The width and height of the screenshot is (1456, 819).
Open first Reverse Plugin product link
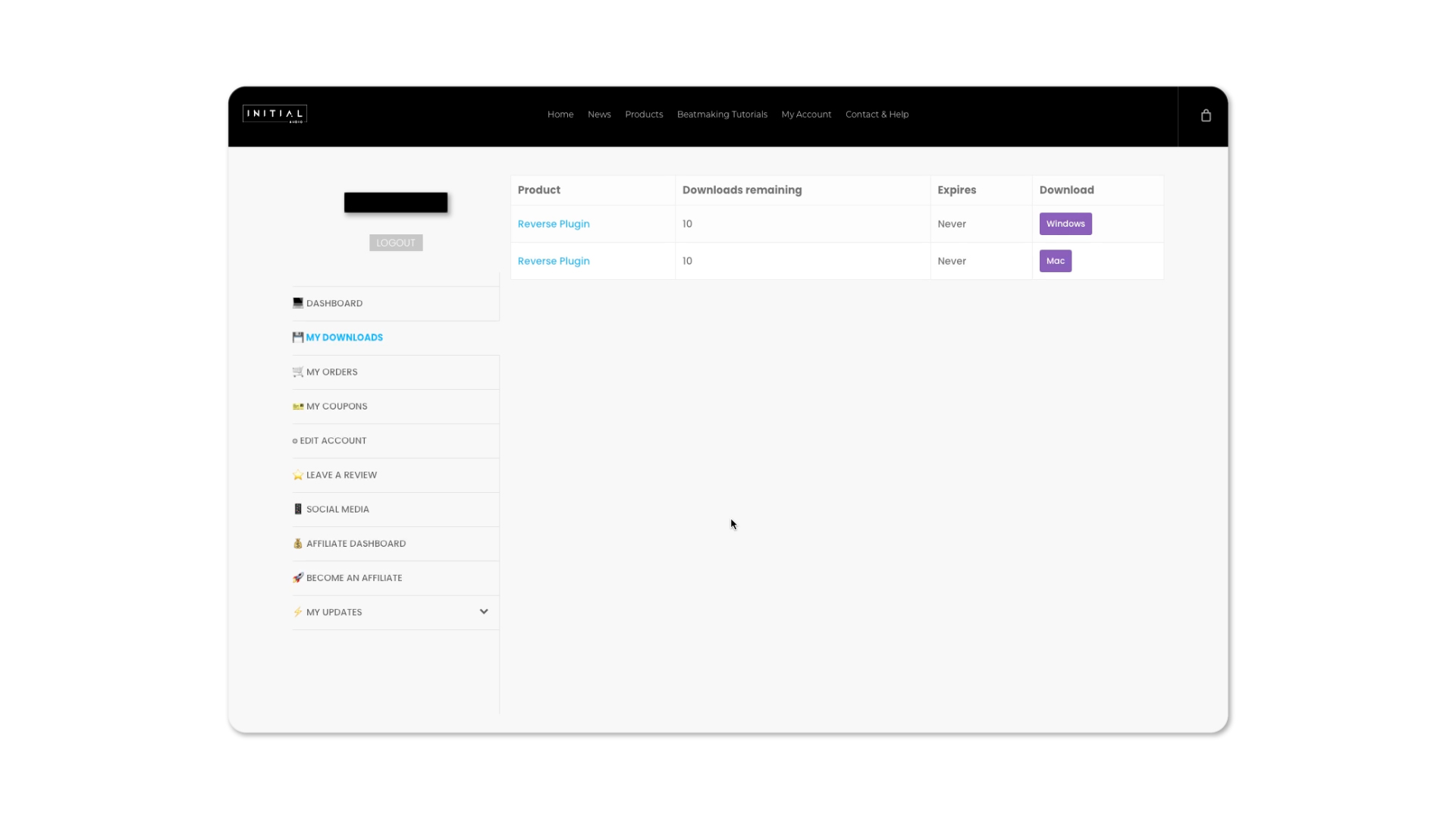554,224
